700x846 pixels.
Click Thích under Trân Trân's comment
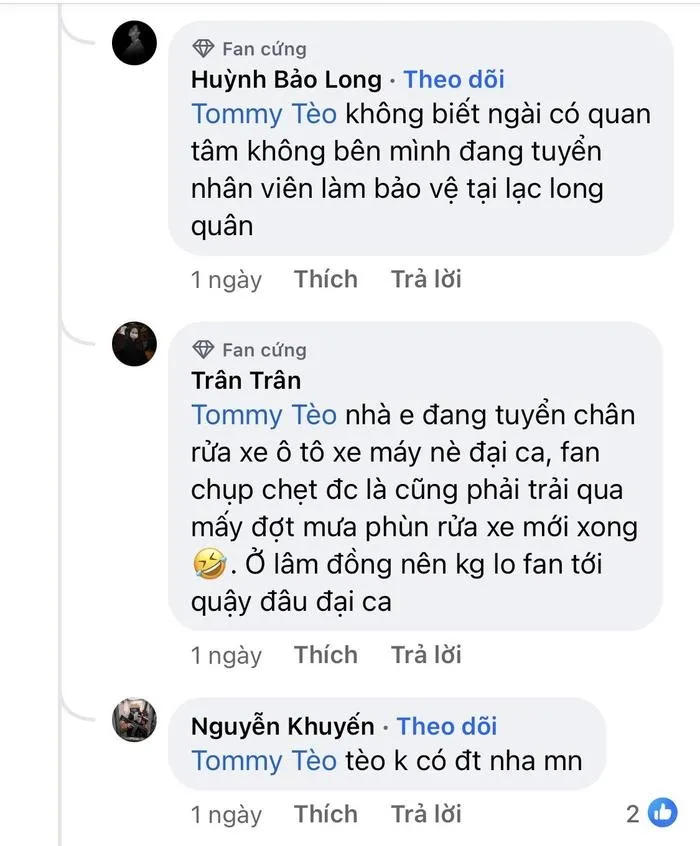point(326,655)
